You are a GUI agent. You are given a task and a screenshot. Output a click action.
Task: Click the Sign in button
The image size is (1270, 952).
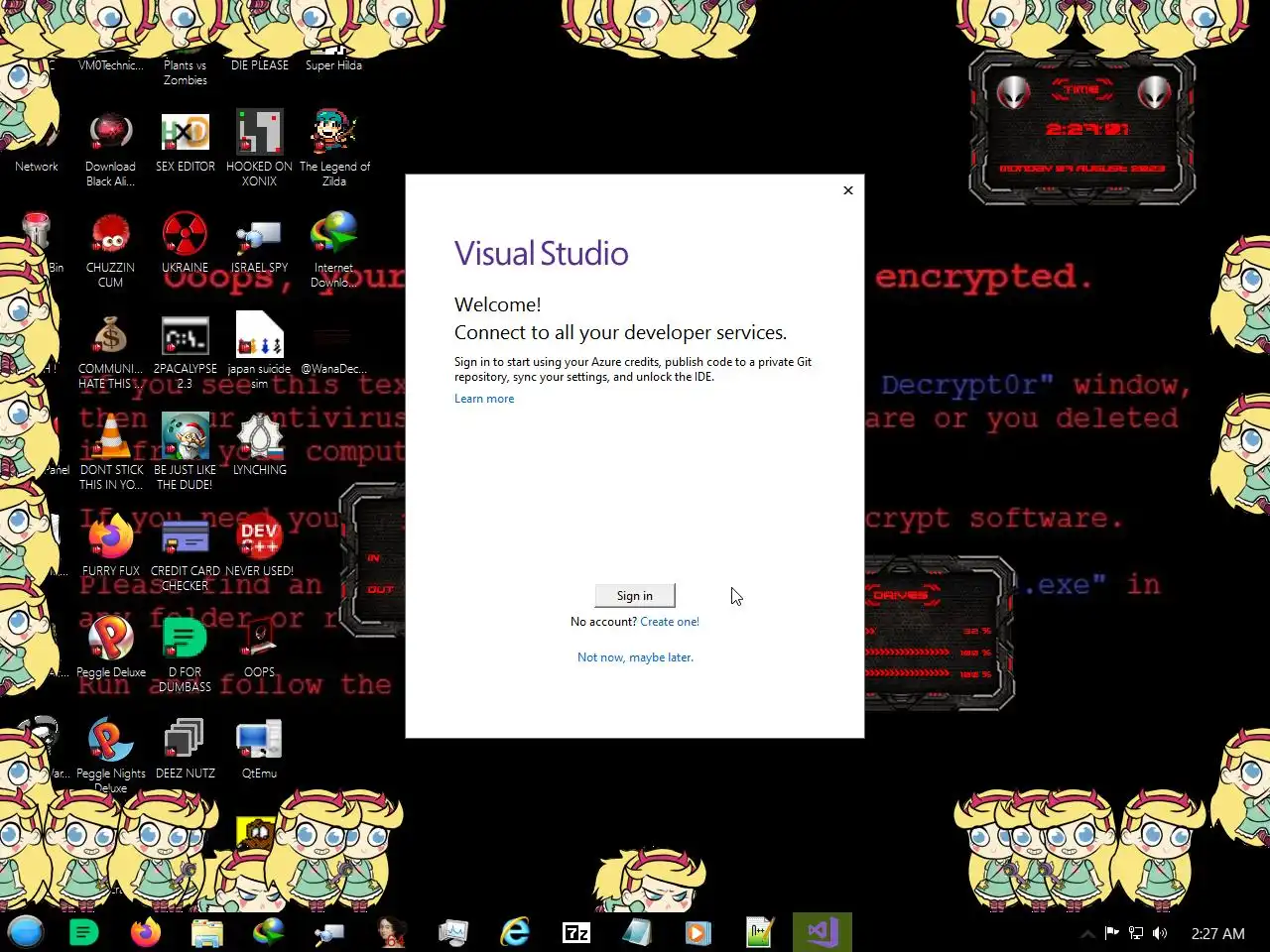tap(635, 595)
